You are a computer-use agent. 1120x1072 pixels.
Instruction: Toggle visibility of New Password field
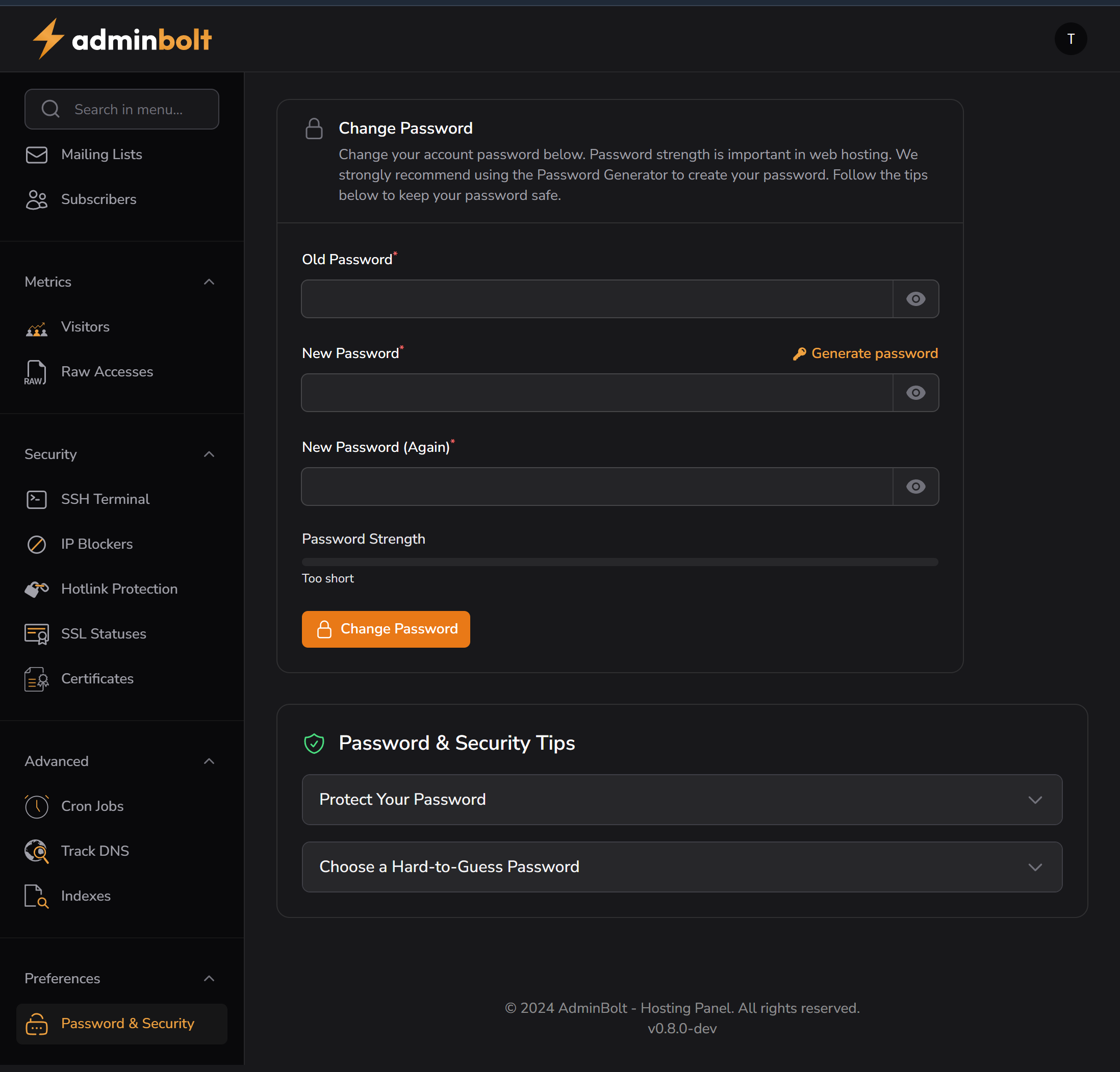915,393
